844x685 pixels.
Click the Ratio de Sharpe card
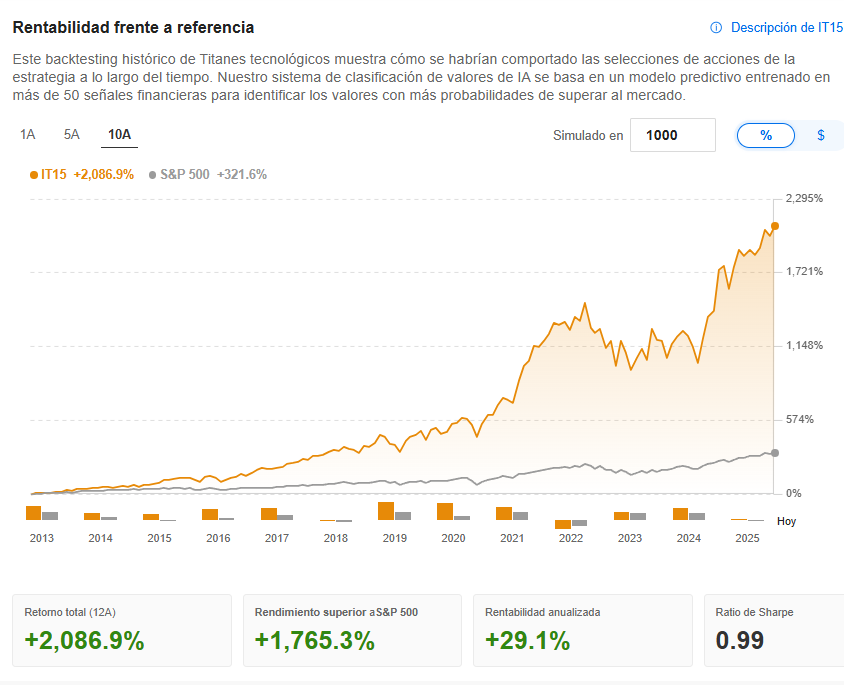coord(774,630)
